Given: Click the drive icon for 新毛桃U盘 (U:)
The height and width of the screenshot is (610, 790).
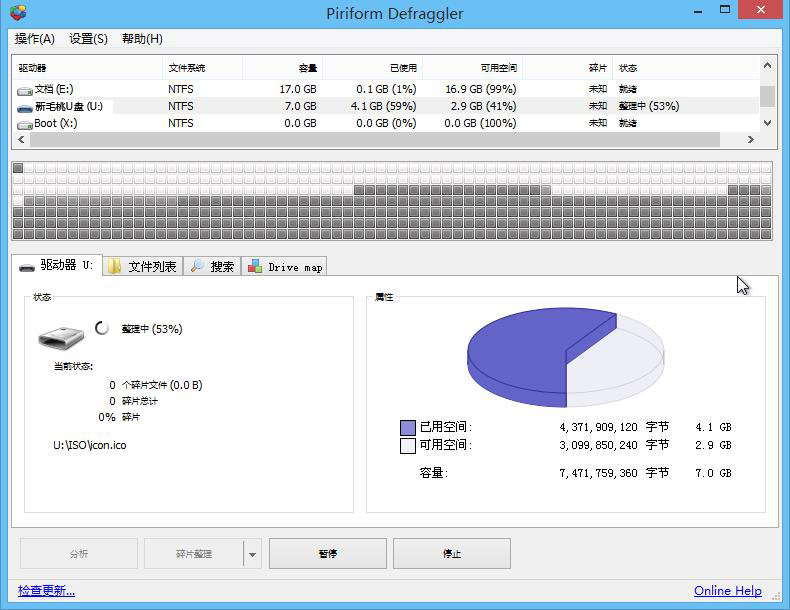Looking at the screenshot, I should (25, 108).
